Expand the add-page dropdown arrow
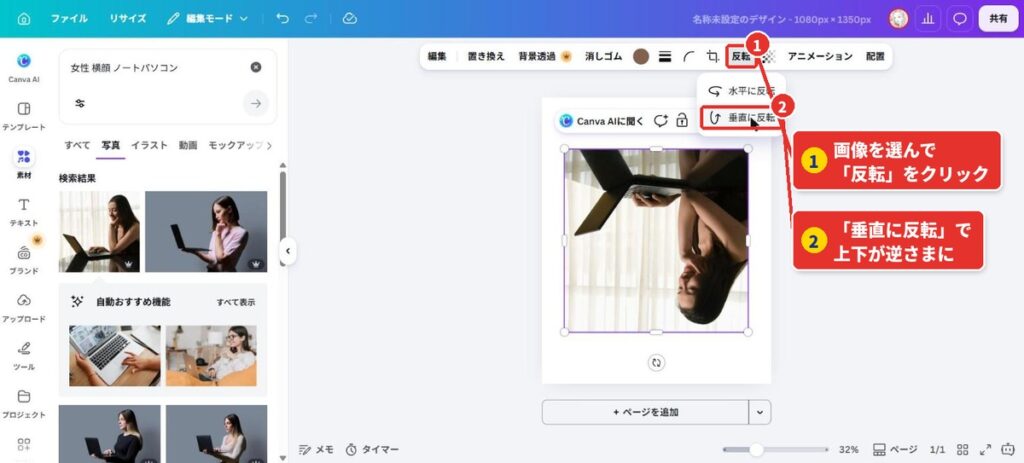Image resolution: width=1024 pixels, height=463 pixels. tap(760, 412)
